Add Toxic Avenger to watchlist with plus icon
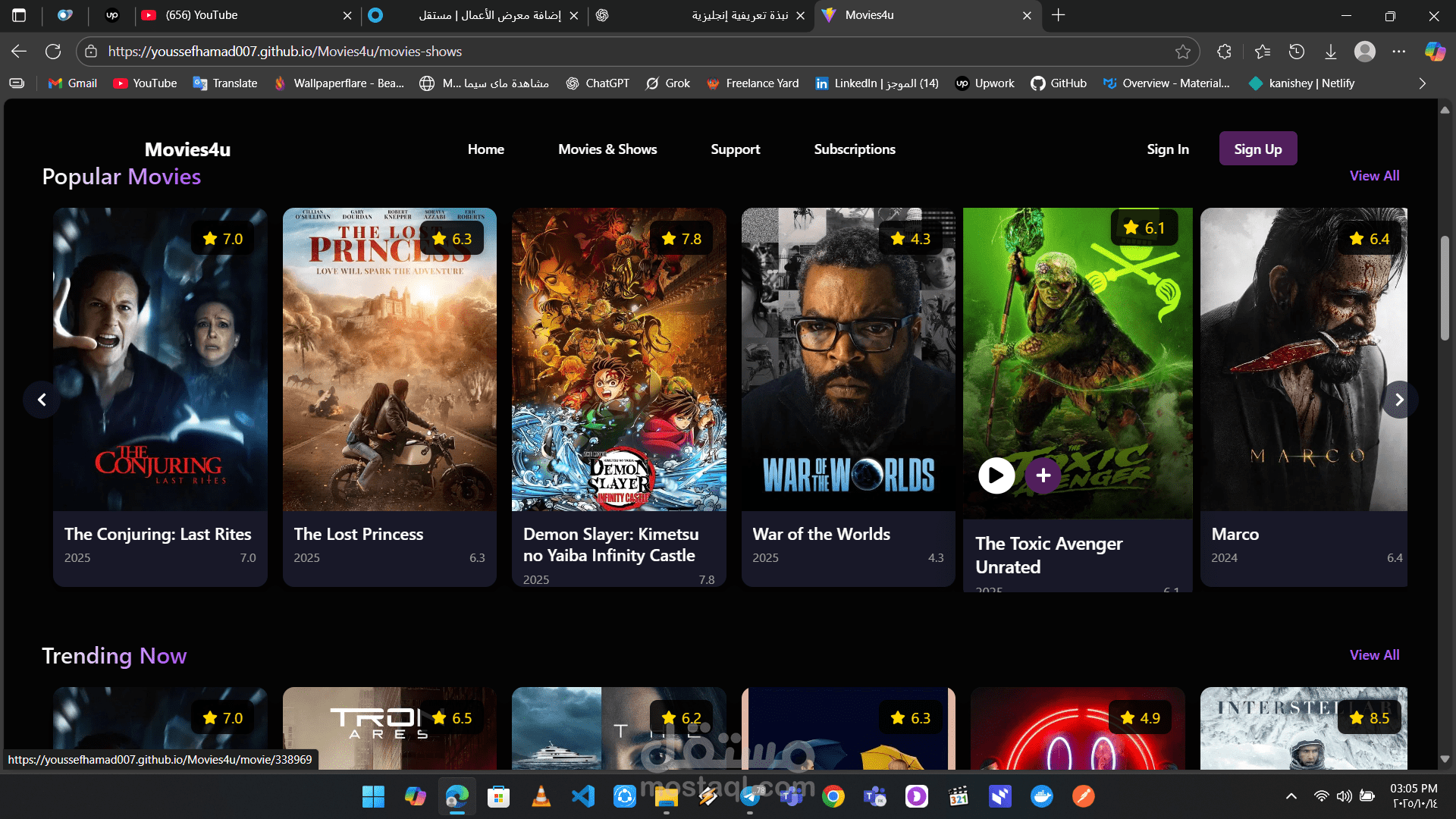This screenshot has height=819, width=1456. tap(1043, 475)
